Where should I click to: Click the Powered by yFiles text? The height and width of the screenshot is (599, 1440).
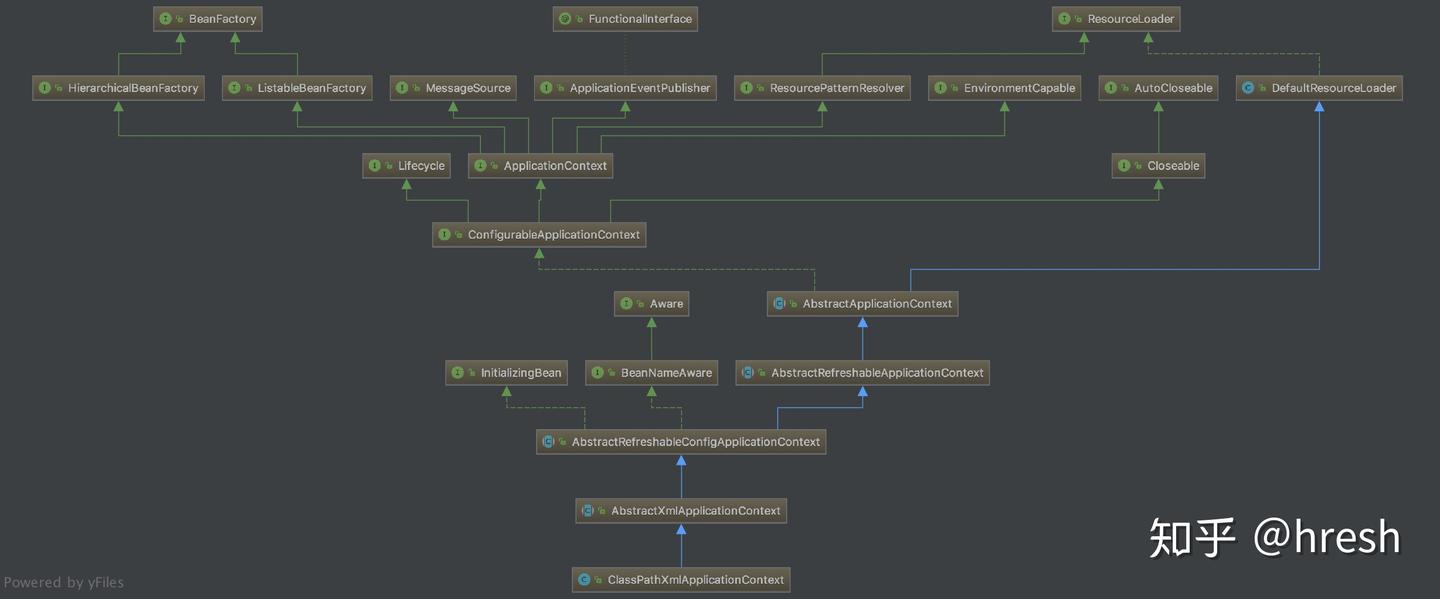coord(64,582)
